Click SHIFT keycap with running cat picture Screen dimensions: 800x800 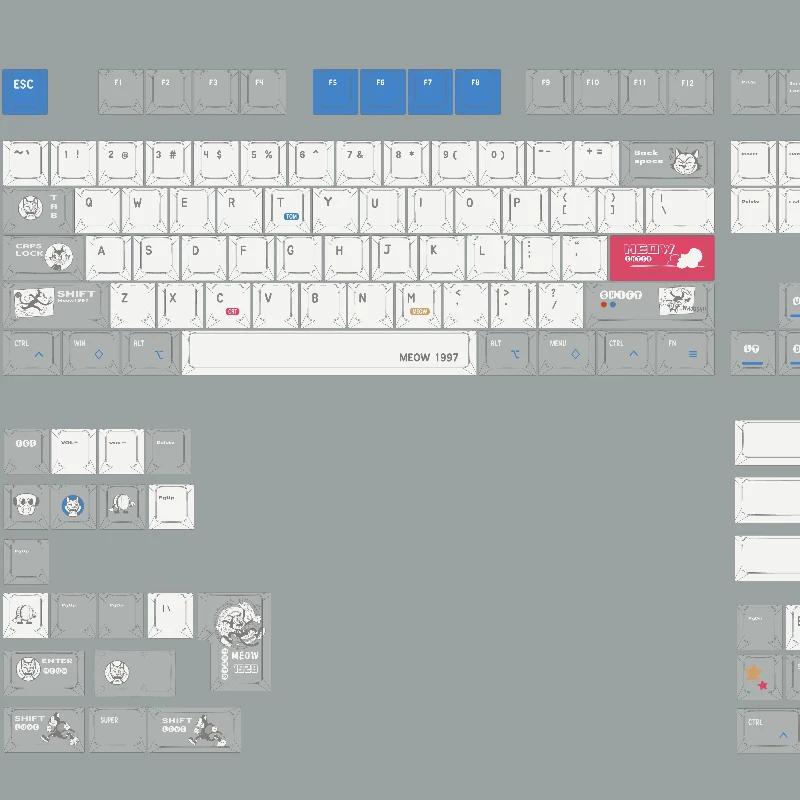coord(56,306)
